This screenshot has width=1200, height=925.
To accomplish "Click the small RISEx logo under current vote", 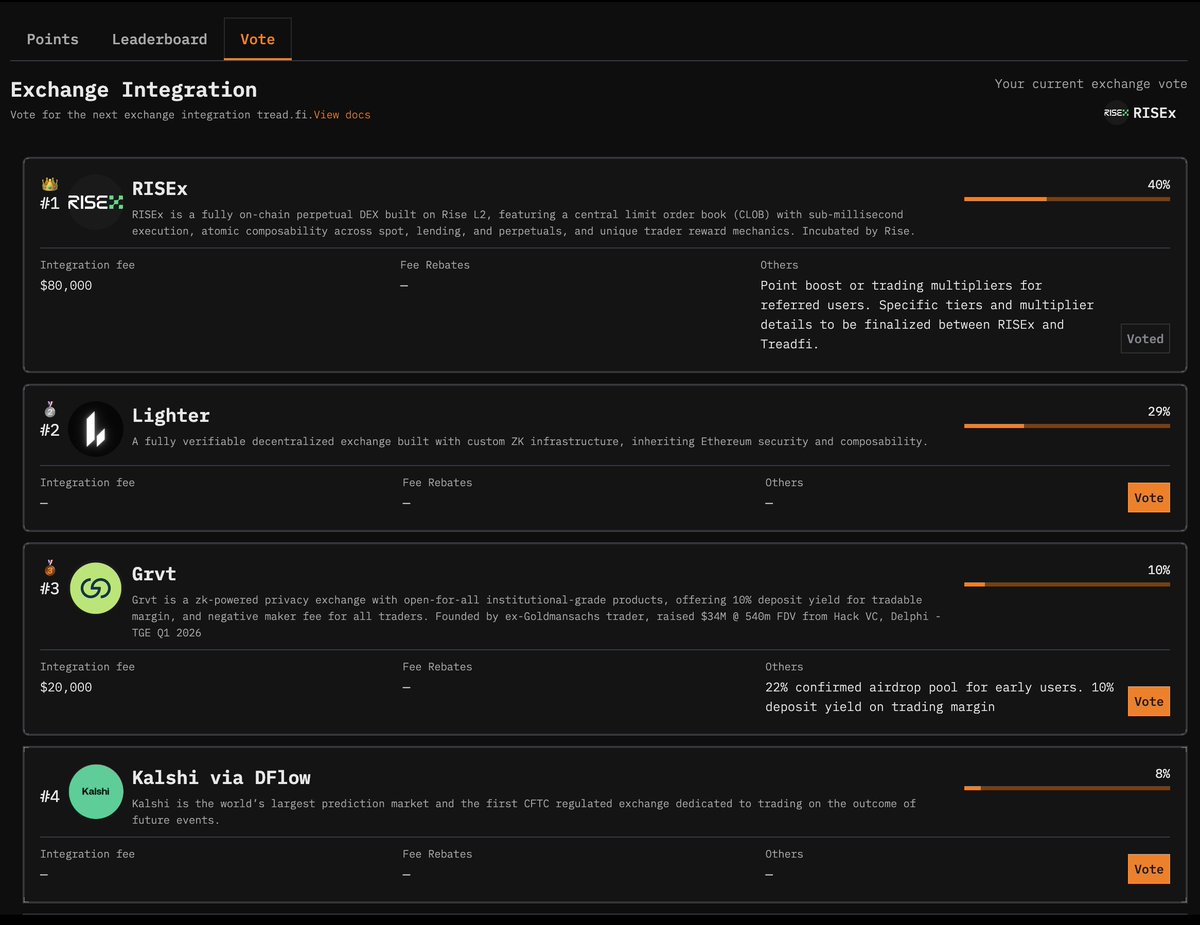I will (x=1116, y=113).
